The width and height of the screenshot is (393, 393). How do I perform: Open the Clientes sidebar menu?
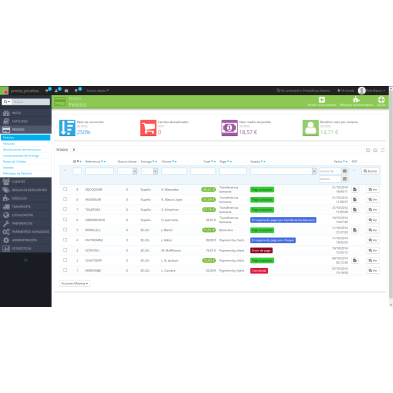tap(26, 182)
